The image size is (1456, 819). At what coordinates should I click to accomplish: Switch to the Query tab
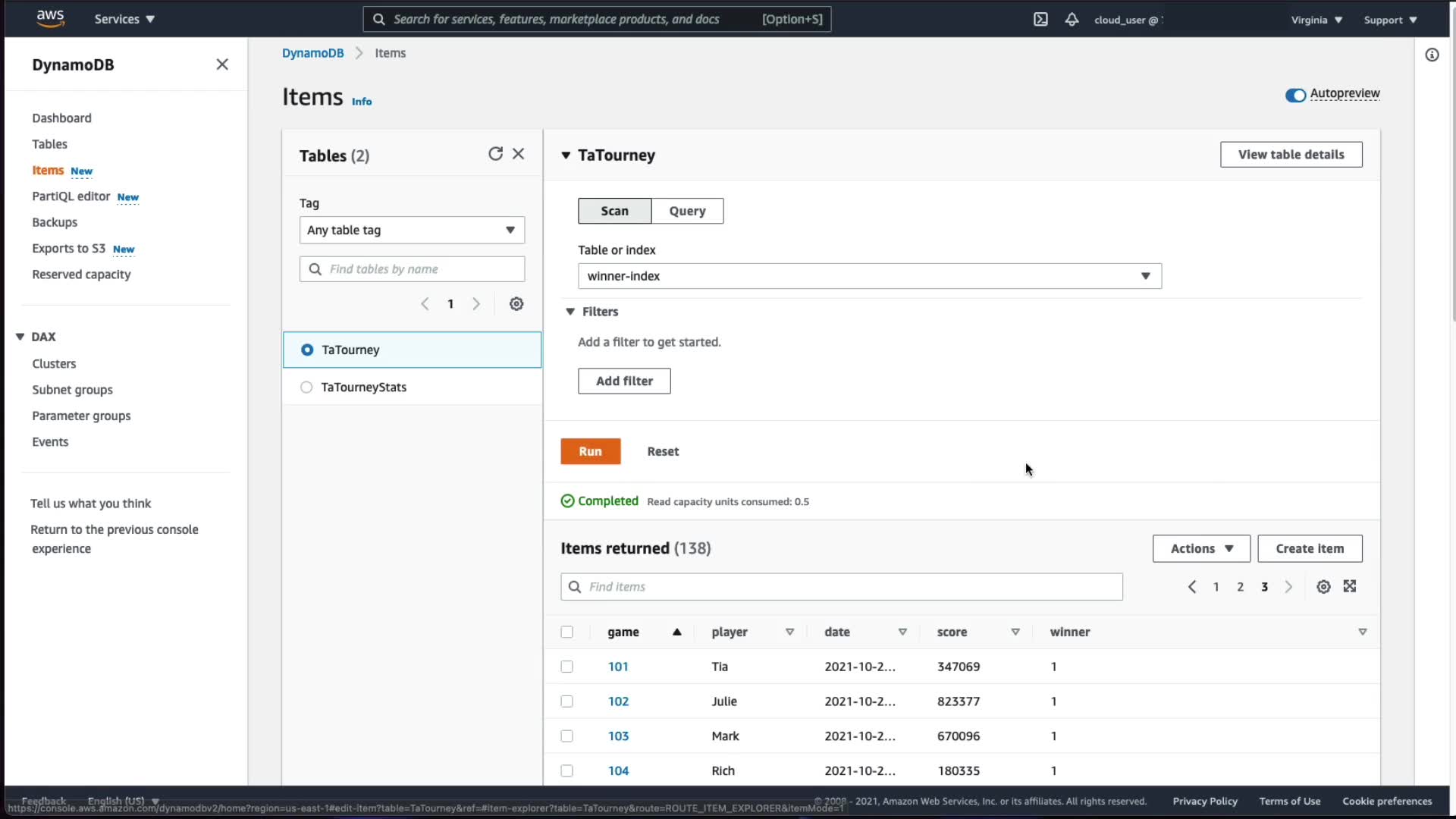coord(687,211)
